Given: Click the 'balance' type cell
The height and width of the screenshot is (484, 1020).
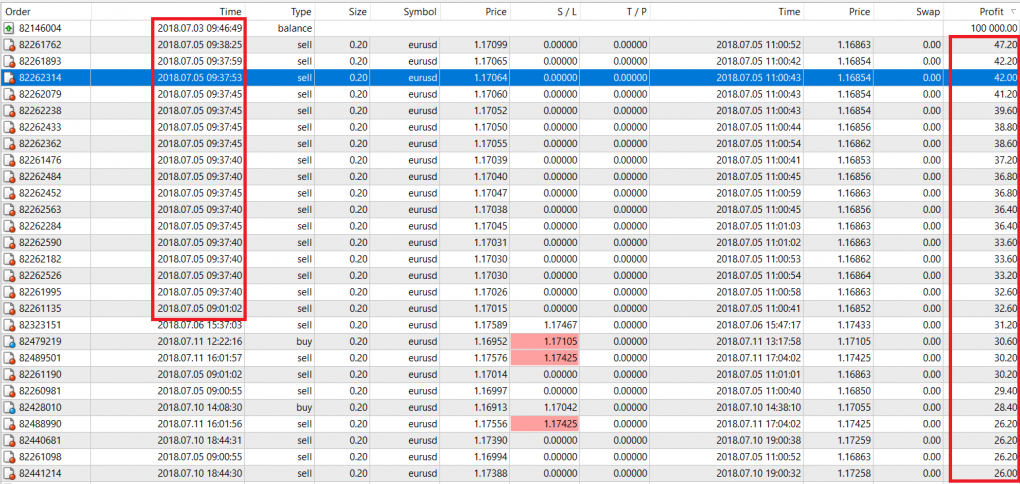Looking at the screenshot, I should [295, 29].
